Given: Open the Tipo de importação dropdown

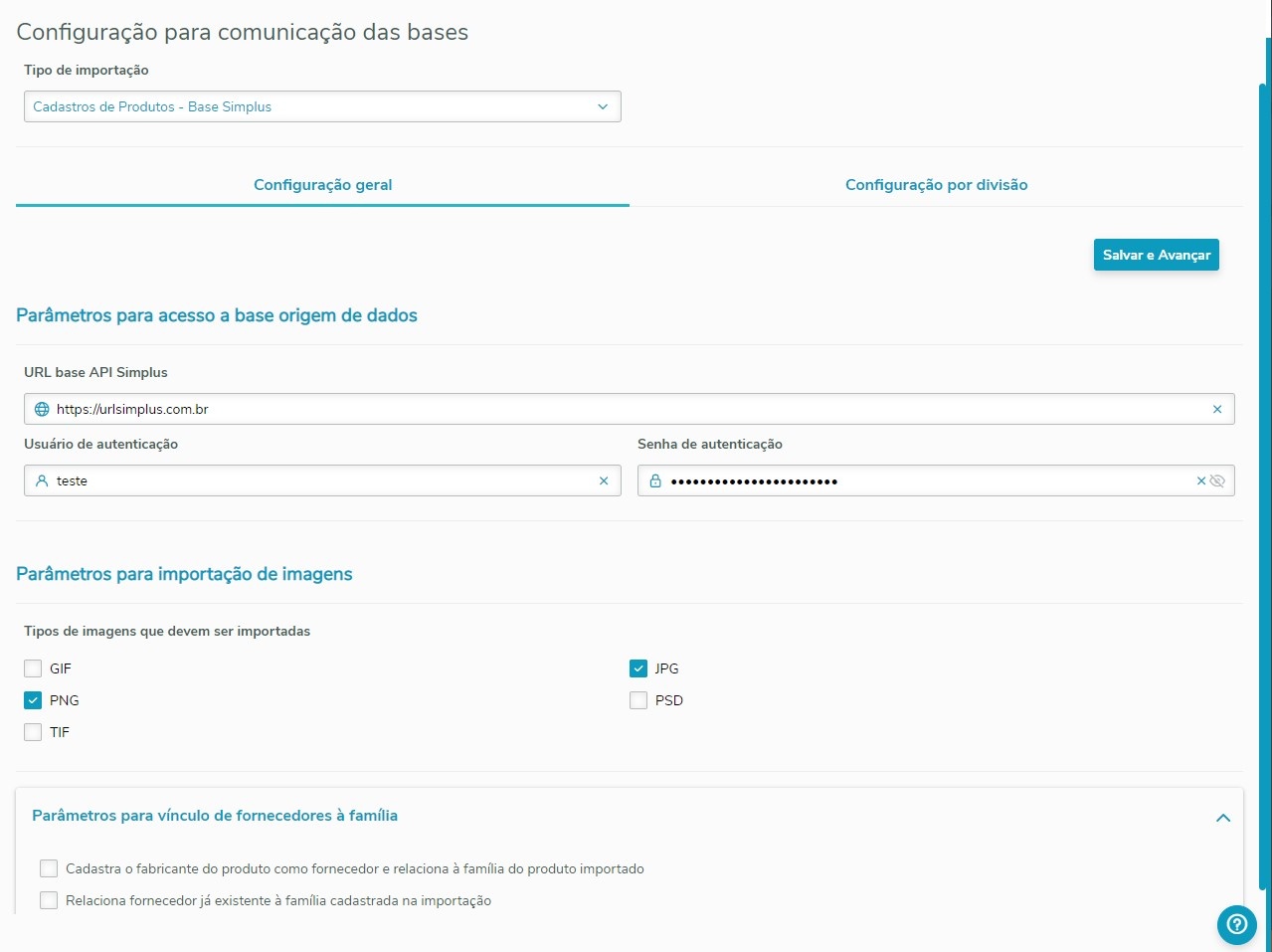Looking at the screenshot, I should pyautogui.click(x=322, y=106).
